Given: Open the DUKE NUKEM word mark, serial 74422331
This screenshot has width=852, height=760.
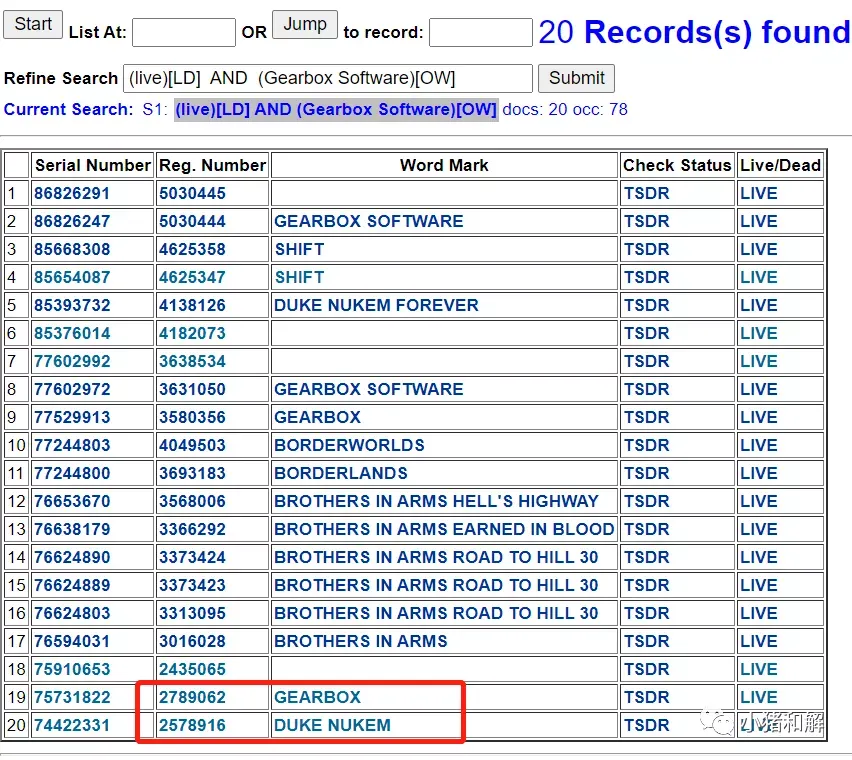Looking at the screenshot, I should coord(332,725).
